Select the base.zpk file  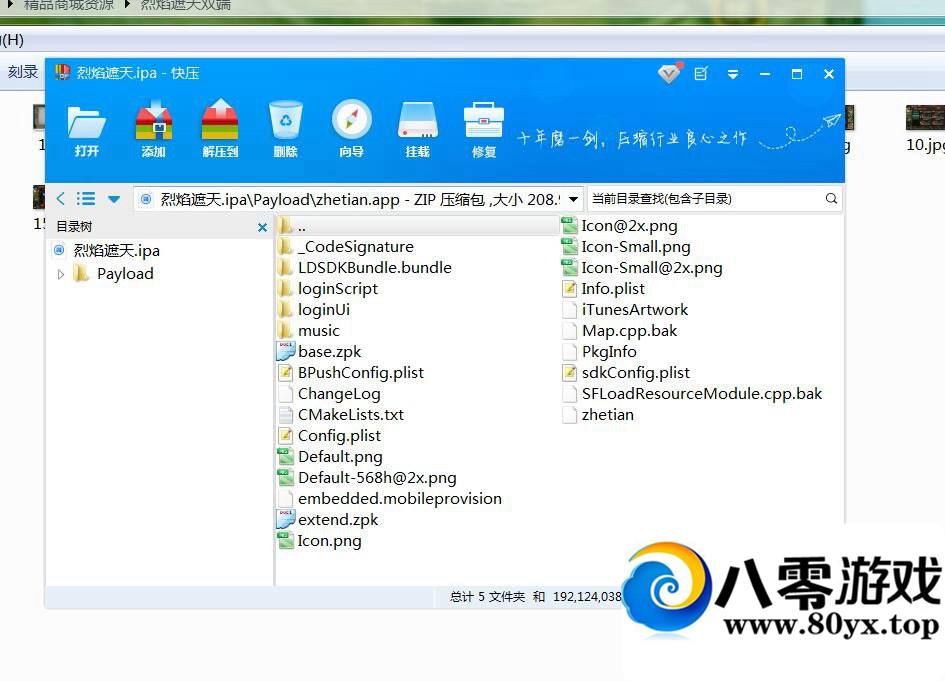pos(329,351)
